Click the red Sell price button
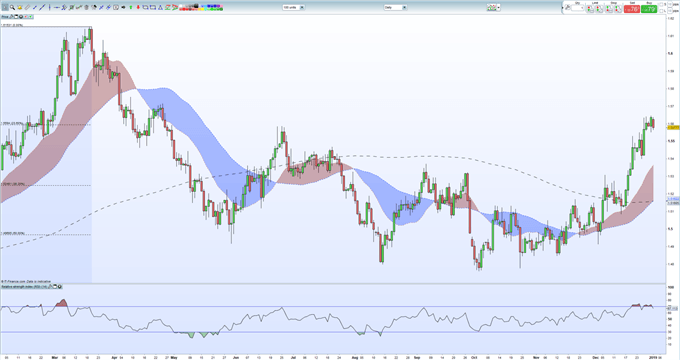680x360 pixels. pyautogui.click(x=632, y=9)
